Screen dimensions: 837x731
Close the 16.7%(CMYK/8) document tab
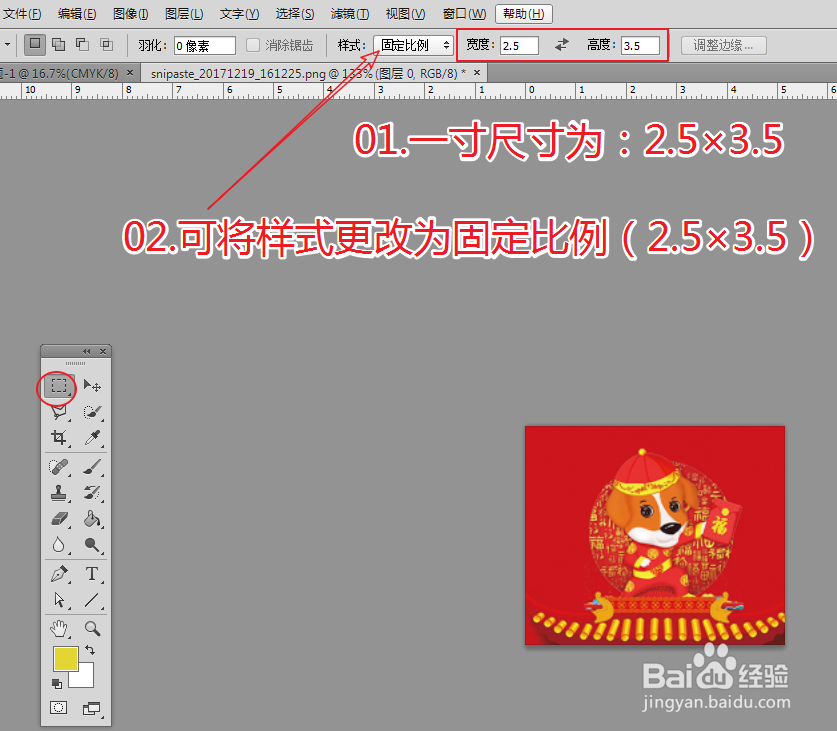click(130, 72)
